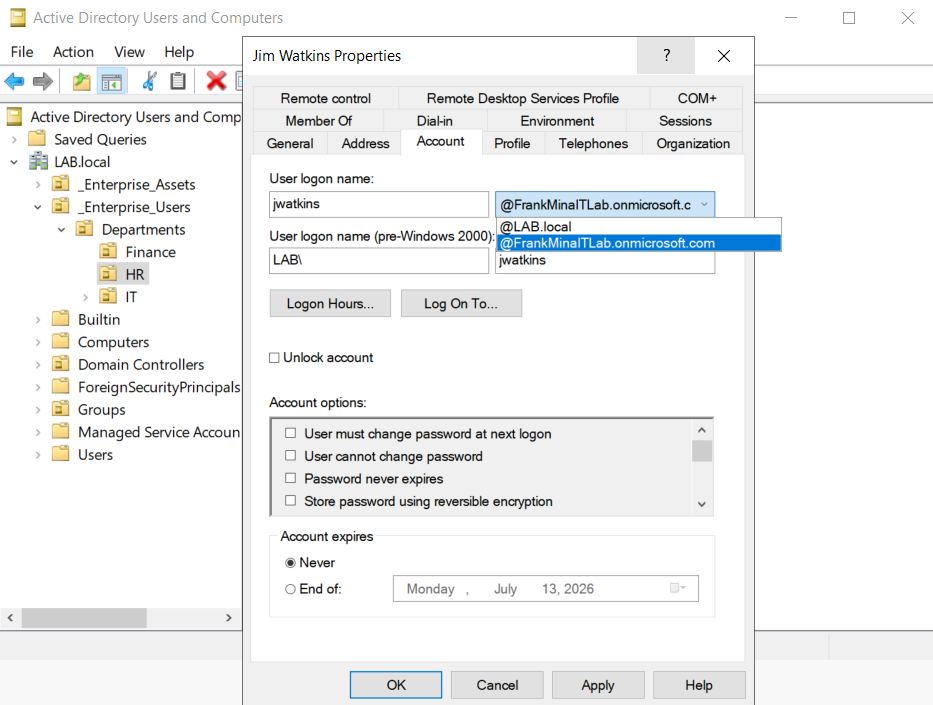Open the View menu
The image size is (933, 705).
click(129, 52)
